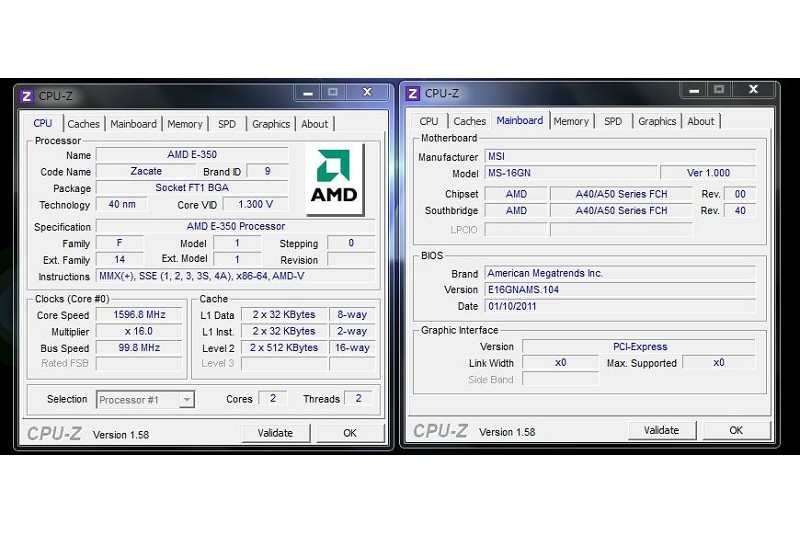The width and height of the screenshot is (800, 533).
Task: Select the CPU tab in left window
Action: pos(43,123)
